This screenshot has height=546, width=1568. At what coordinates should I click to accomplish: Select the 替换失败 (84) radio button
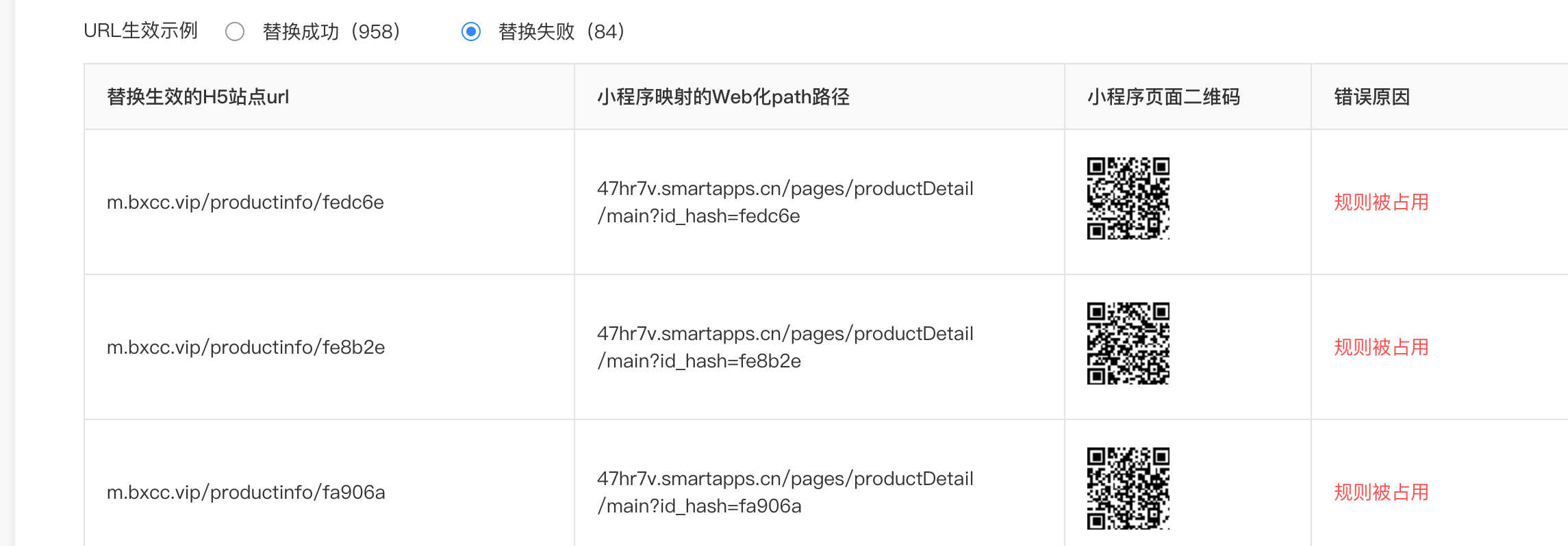[x=471, y=31]
